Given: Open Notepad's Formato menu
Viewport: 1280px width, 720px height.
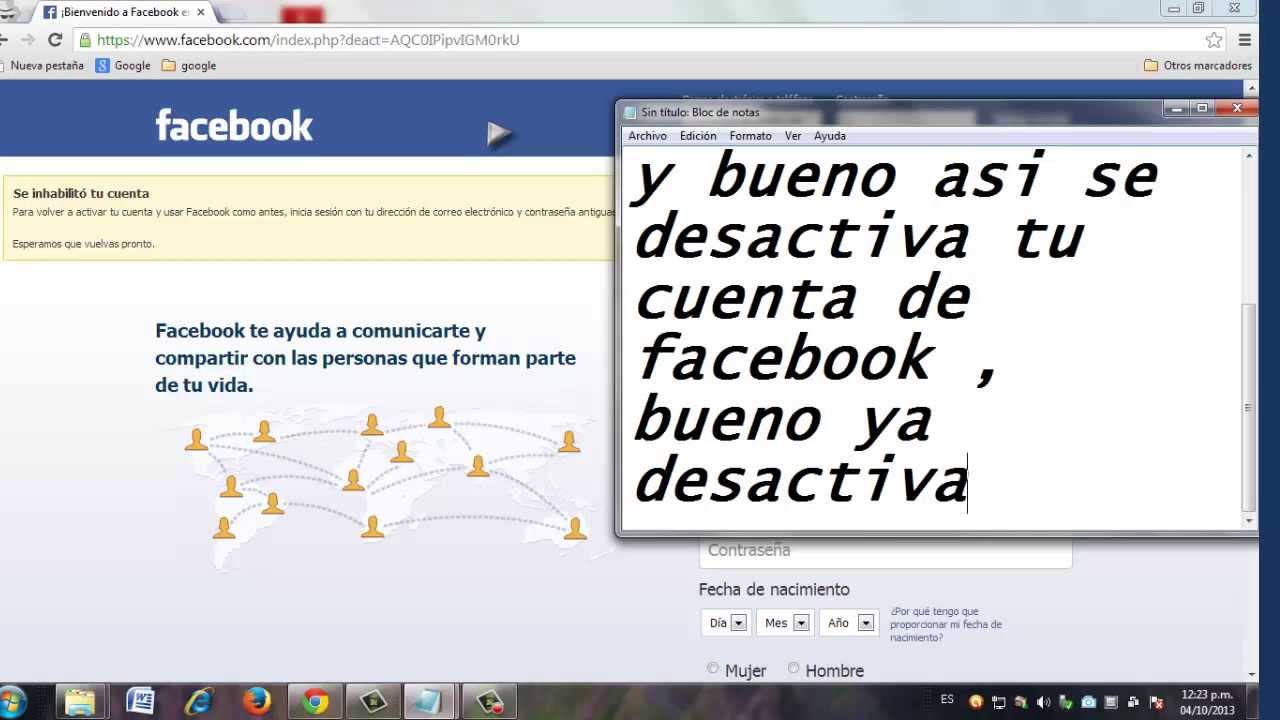Looking at the screenshot, I should (x=750, y=136).
